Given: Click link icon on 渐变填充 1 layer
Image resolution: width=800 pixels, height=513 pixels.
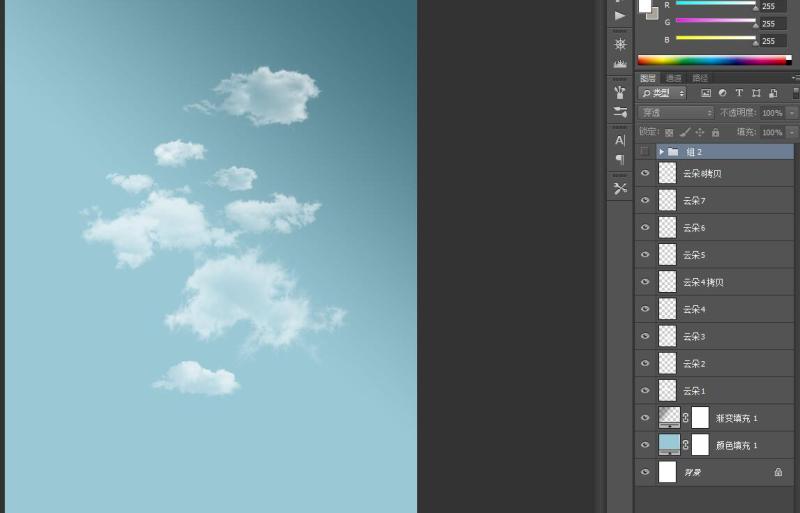Looking at the screenshot, I should click(x=686, y=418).
